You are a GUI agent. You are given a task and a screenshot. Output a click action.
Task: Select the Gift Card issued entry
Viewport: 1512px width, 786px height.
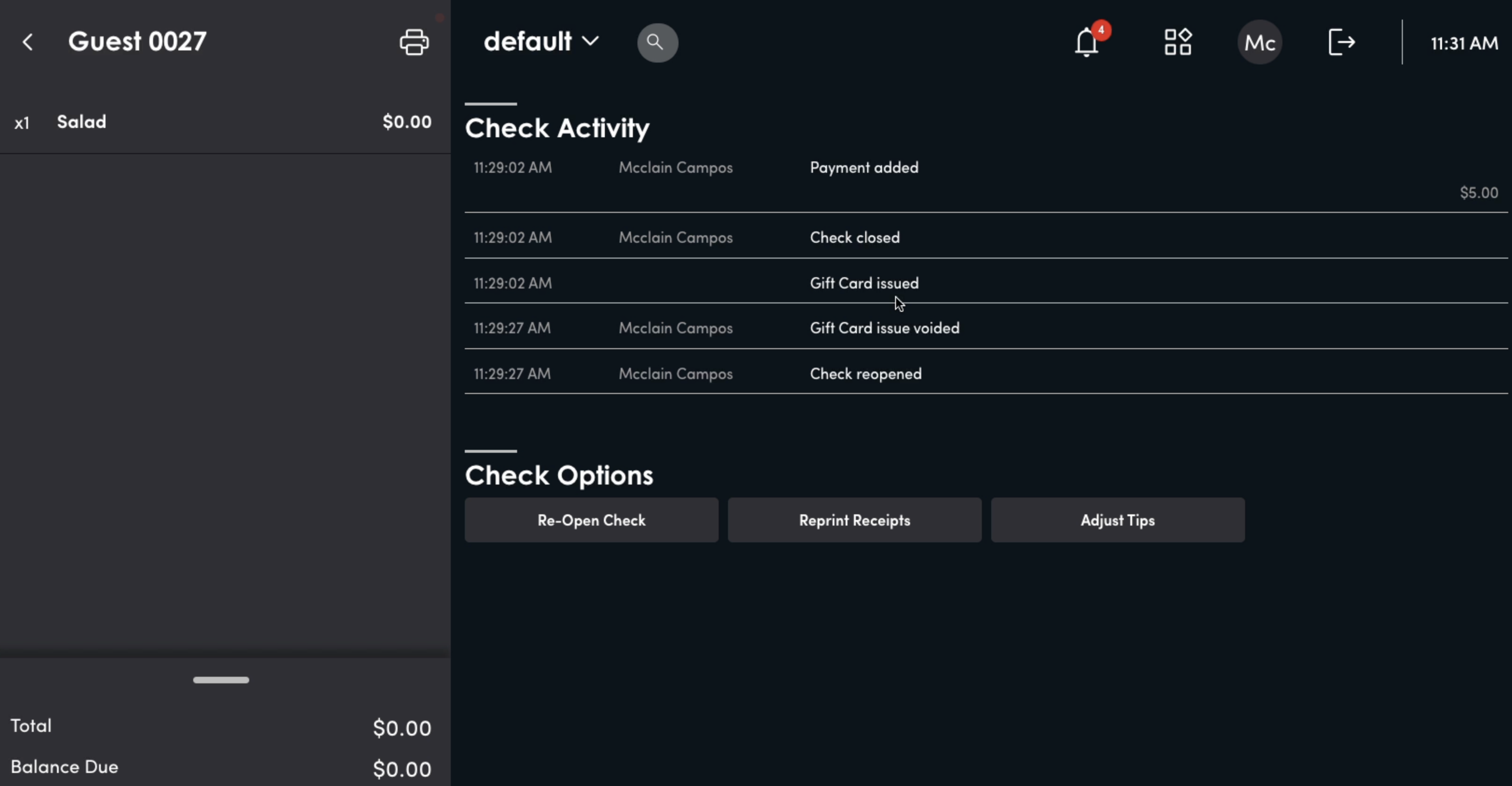point(986,283)
